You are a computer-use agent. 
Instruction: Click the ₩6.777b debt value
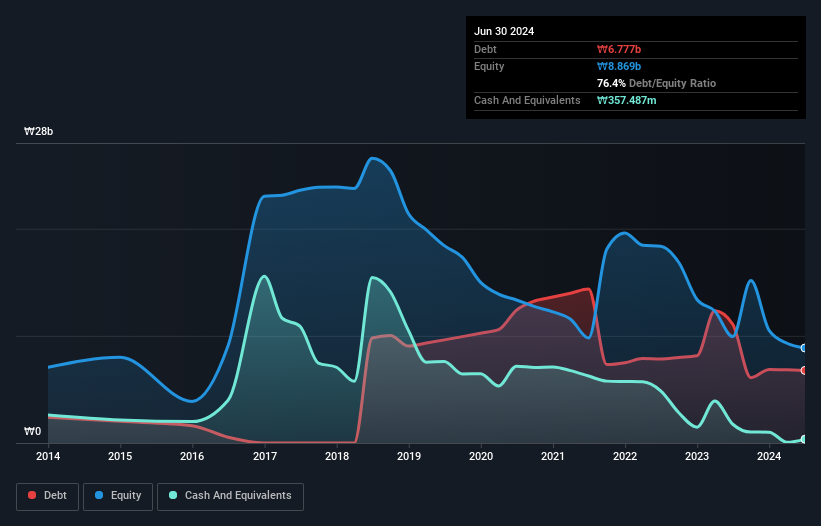619,49
